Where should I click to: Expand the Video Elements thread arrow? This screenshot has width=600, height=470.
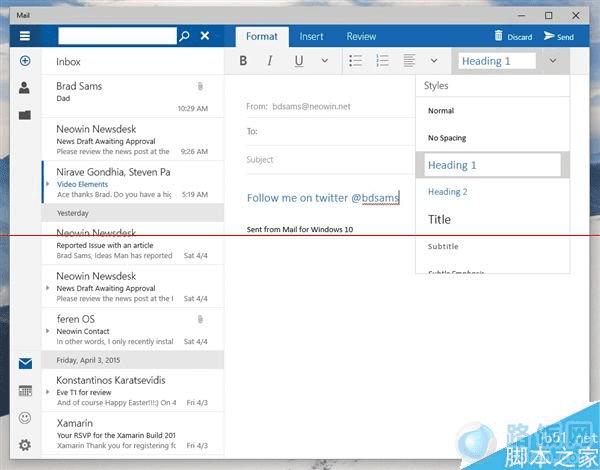click(48, 184)
